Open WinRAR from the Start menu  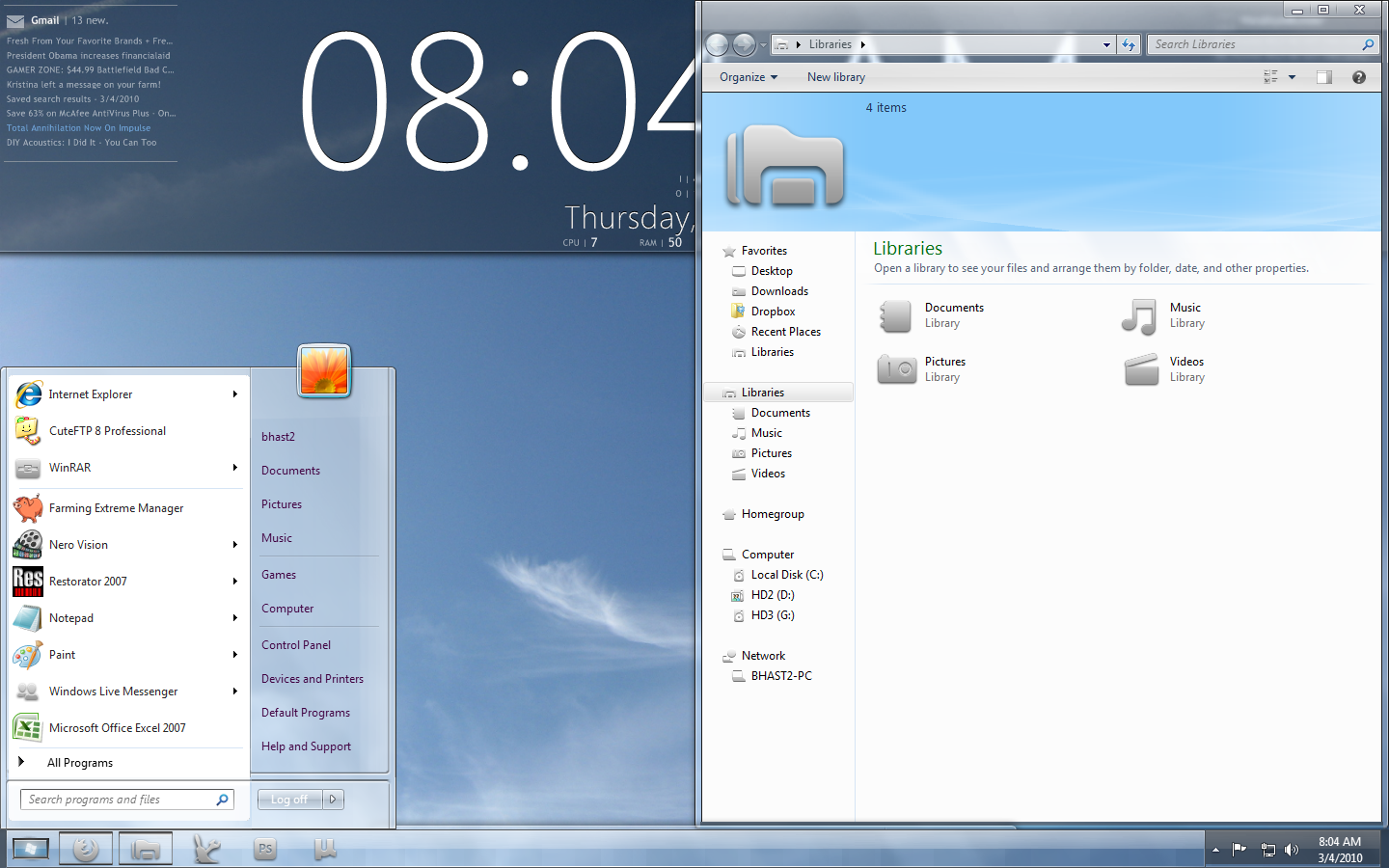(125, 468)
